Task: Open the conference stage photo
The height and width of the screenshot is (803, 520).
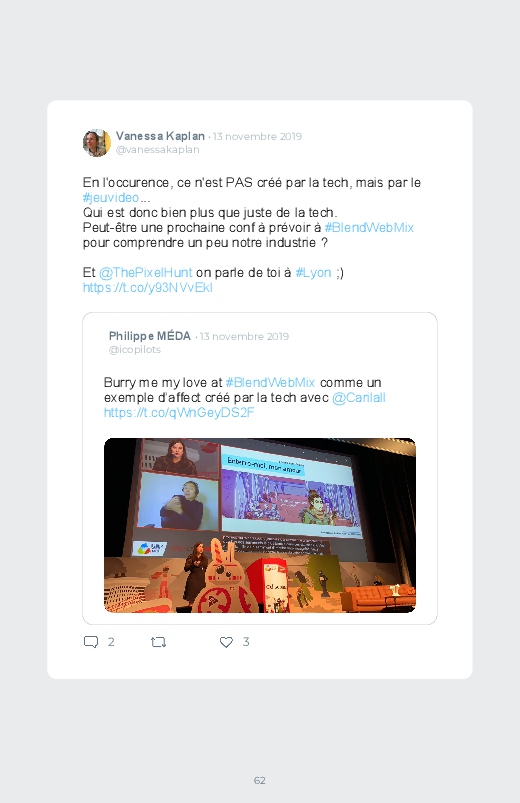Action: [x=260, y=525]
